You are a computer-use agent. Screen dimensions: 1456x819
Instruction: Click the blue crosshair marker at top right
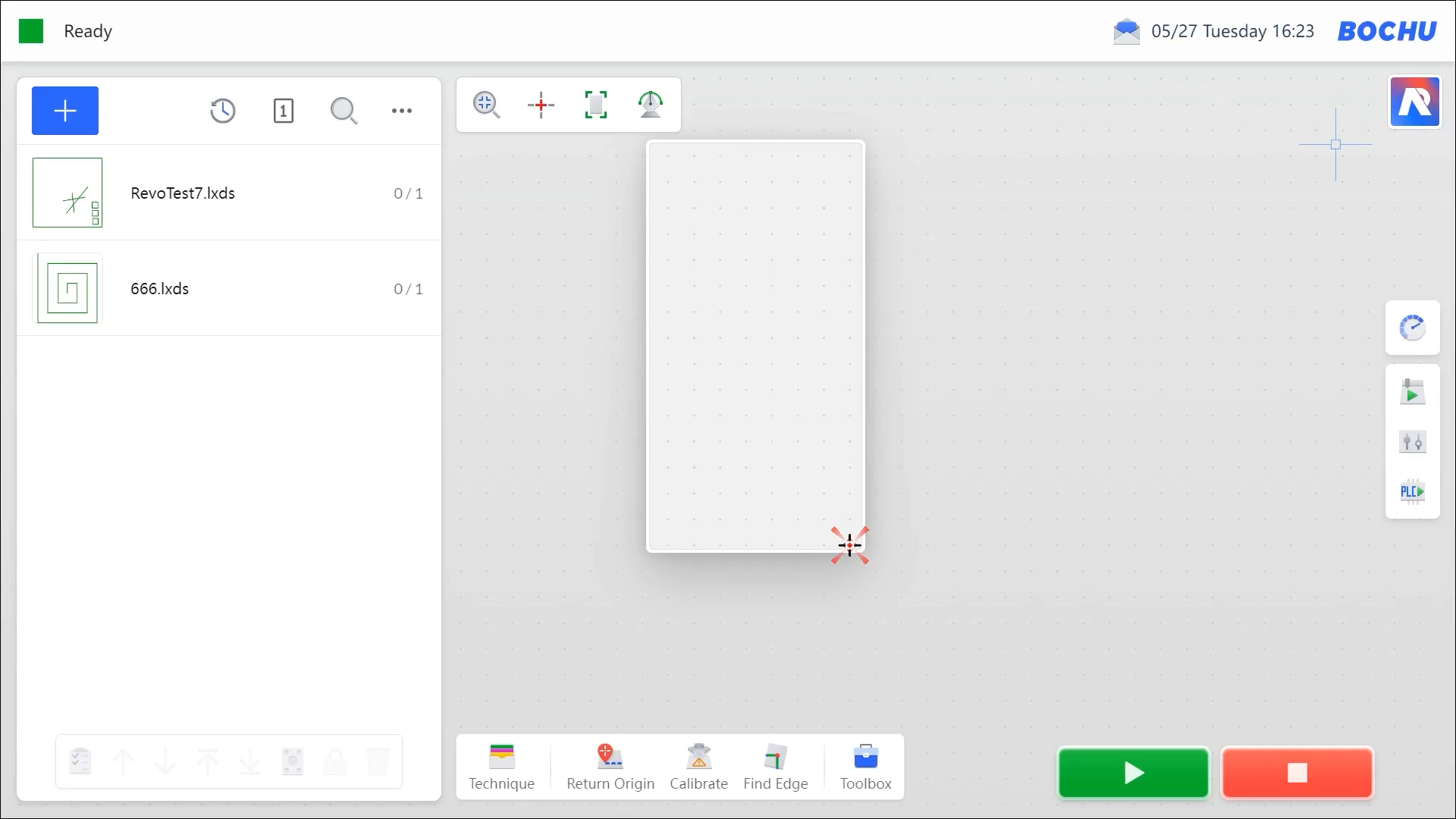[1335, 144]
